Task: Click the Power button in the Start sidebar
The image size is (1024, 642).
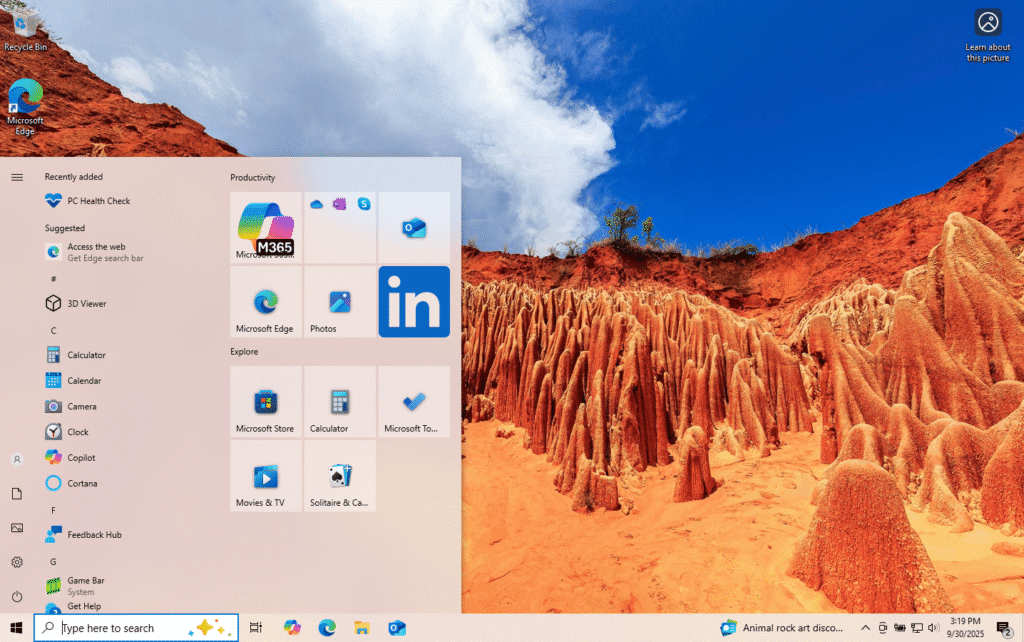Action: [16, 598]
